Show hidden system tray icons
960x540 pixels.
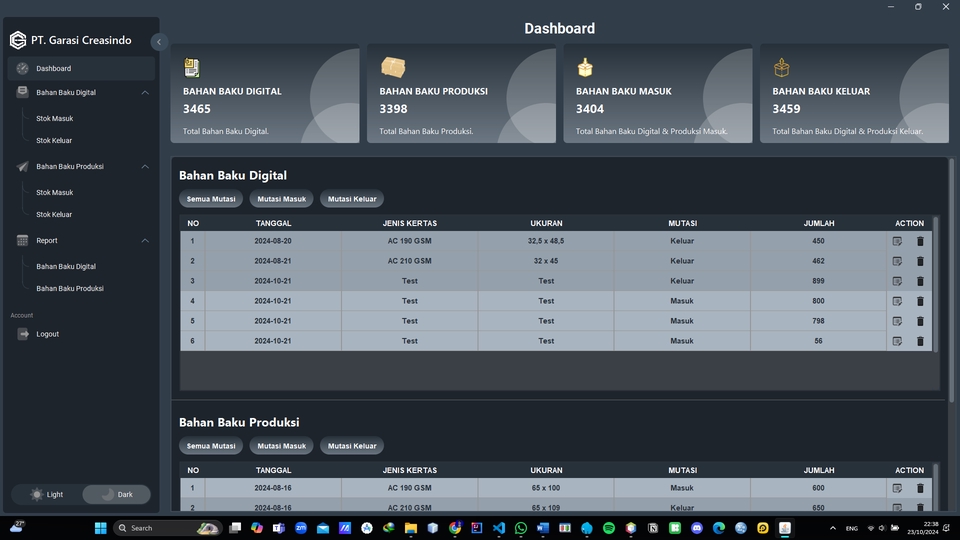pos(833,528)
